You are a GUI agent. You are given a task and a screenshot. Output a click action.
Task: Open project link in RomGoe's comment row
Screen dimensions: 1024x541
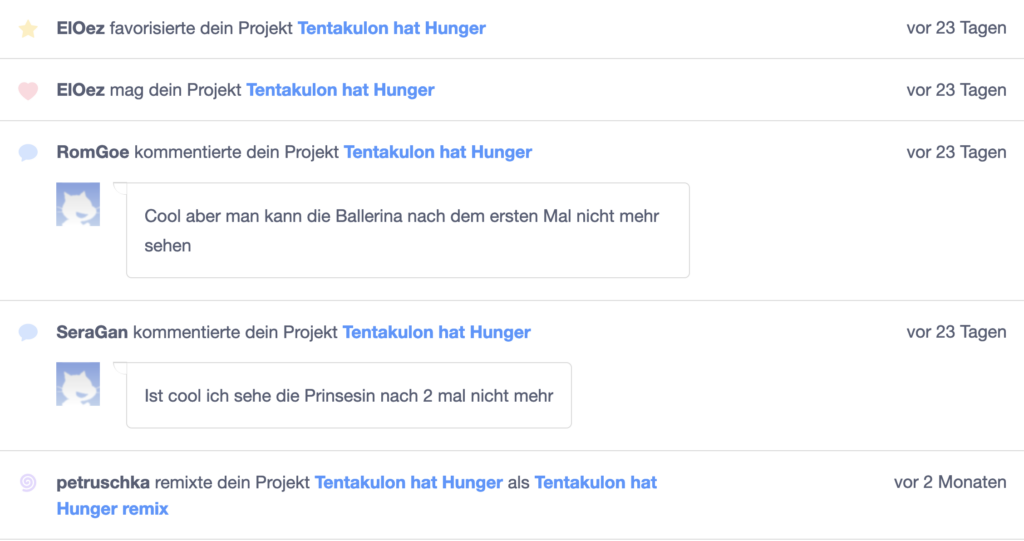coord(438,152)
